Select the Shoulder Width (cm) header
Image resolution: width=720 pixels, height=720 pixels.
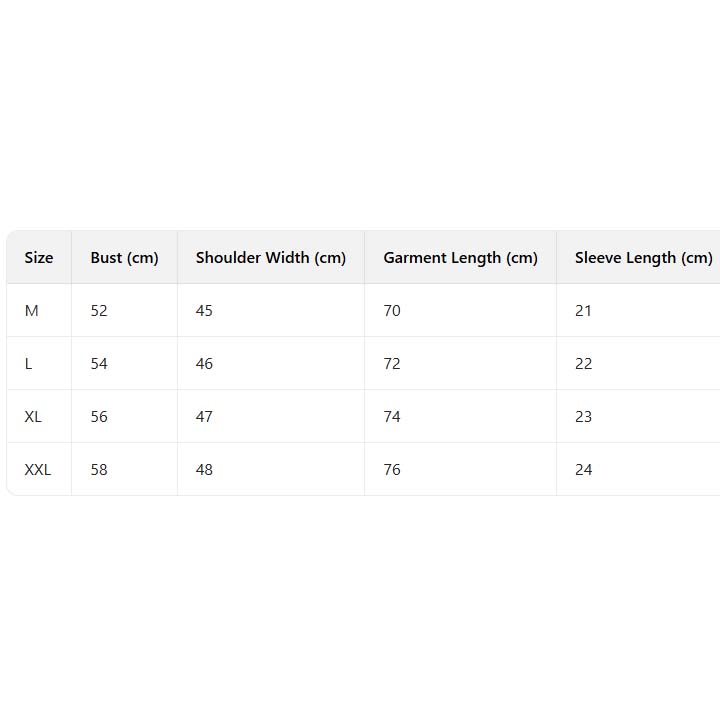click(271, 258)
